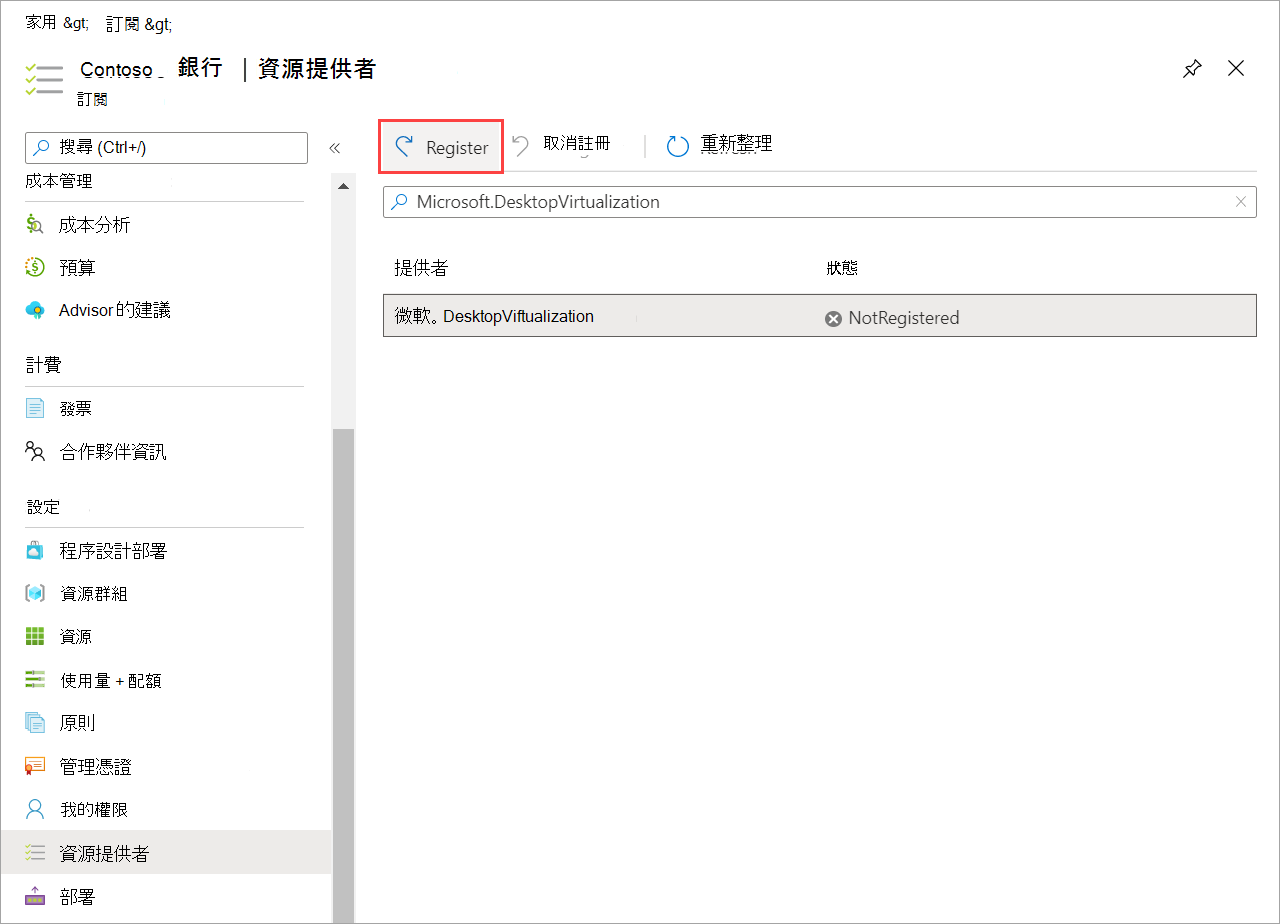
Task: Click the 成本分析 cost analysis icon
Action: (35, 225)
